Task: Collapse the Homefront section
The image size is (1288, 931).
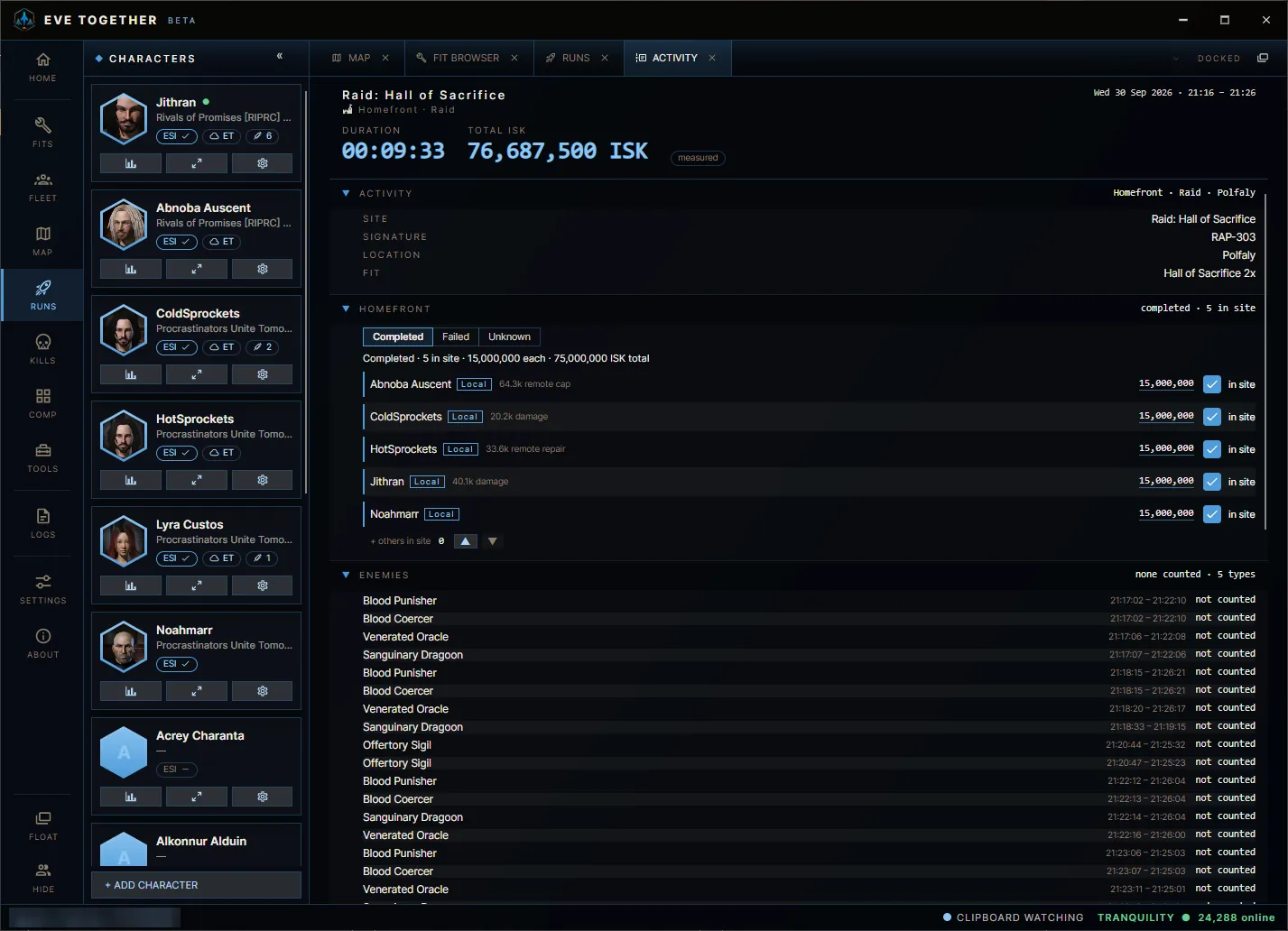Action: [346, 309]
